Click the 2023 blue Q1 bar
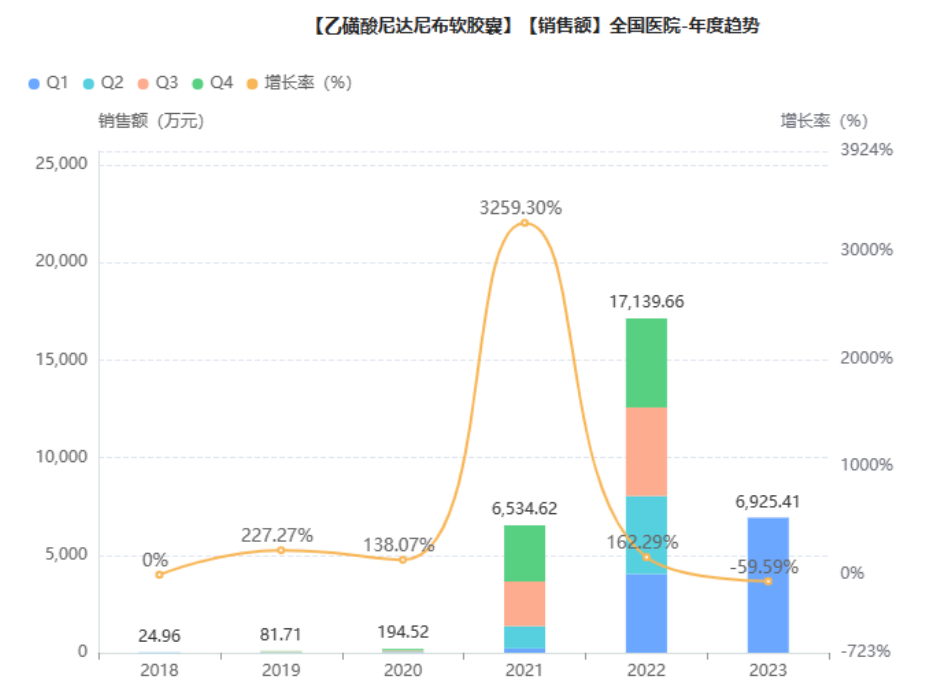The width and height of the screenshot is (927, 684). 768,585
